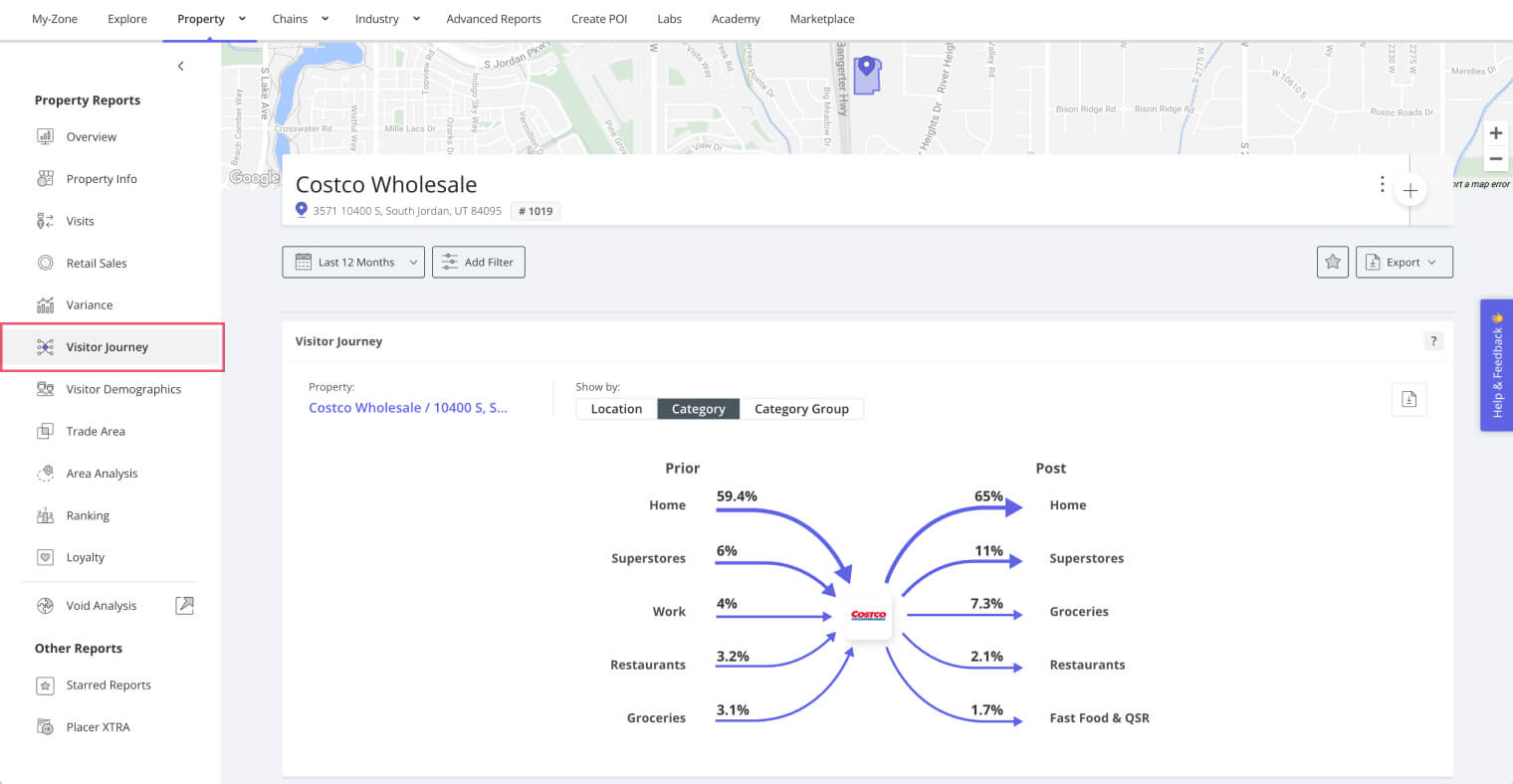
Task: Open the Area Analysis report
Action: [102, 474]
